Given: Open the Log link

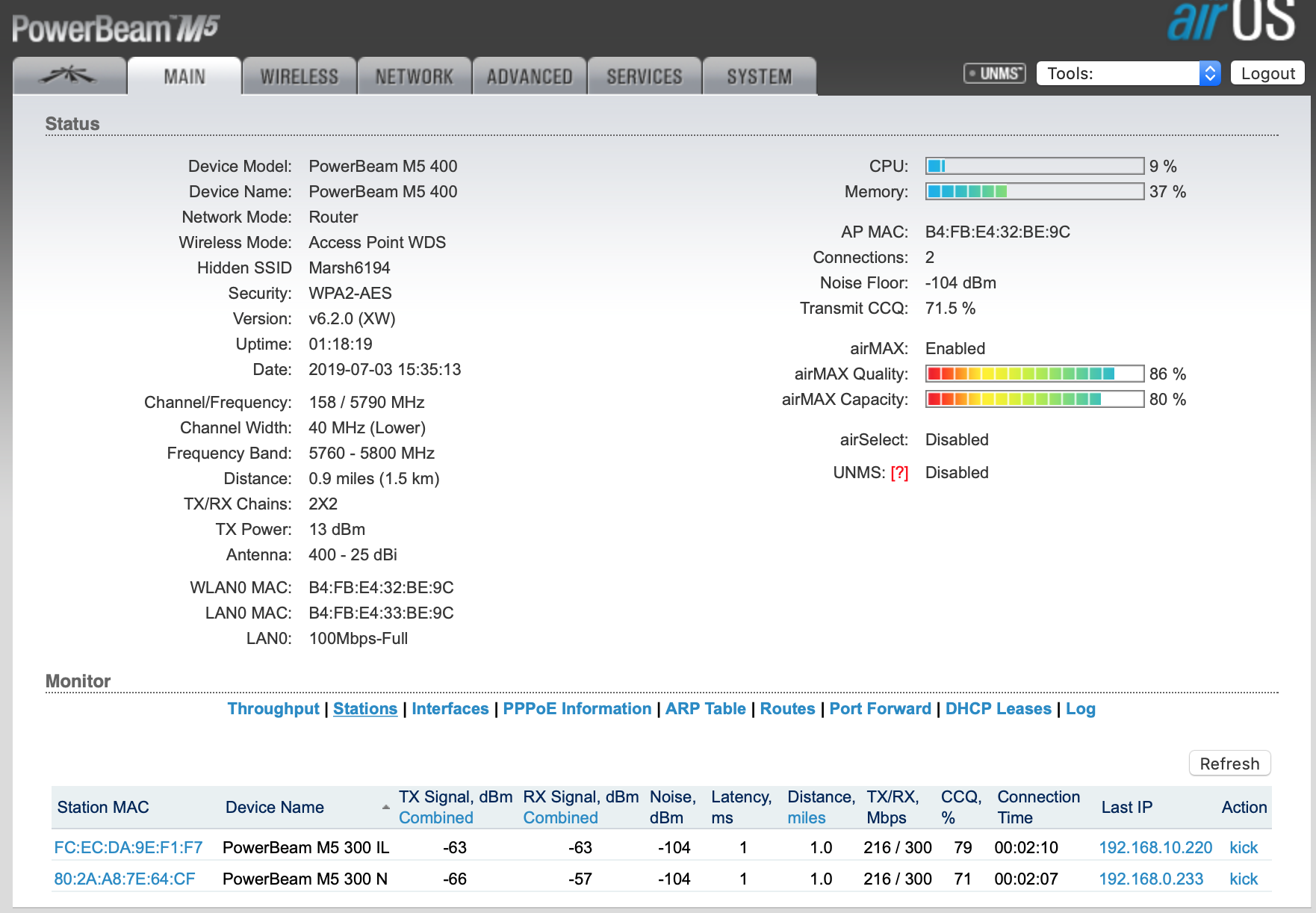Looking at the screenshot, I should tap(1081, 709).
